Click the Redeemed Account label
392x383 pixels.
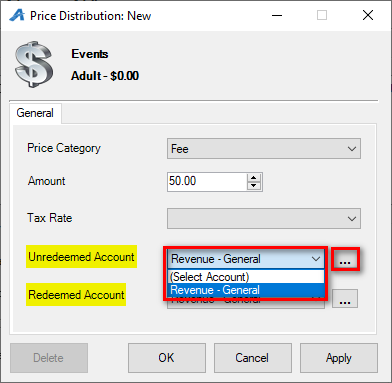[76, 295]
